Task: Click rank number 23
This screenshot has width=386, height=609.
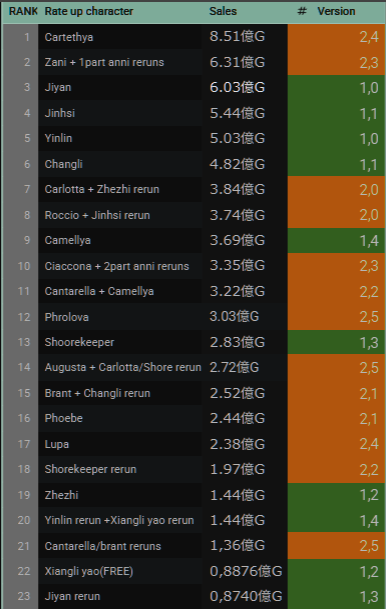Action: pos(24,596)
